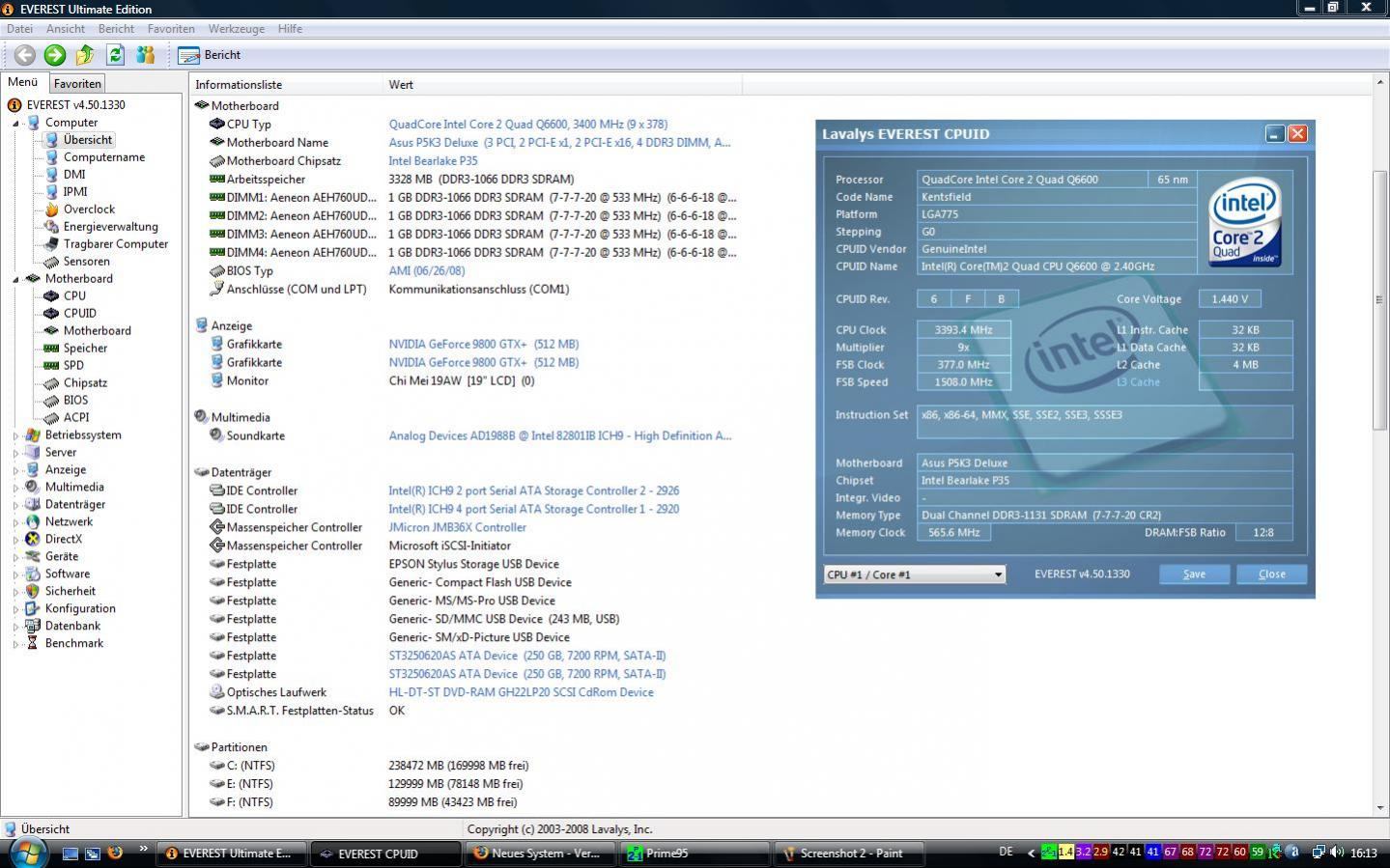Open the QuadCore Intel Core 2 Quad link
This screenshot has width=1390, height=868.
528,125
